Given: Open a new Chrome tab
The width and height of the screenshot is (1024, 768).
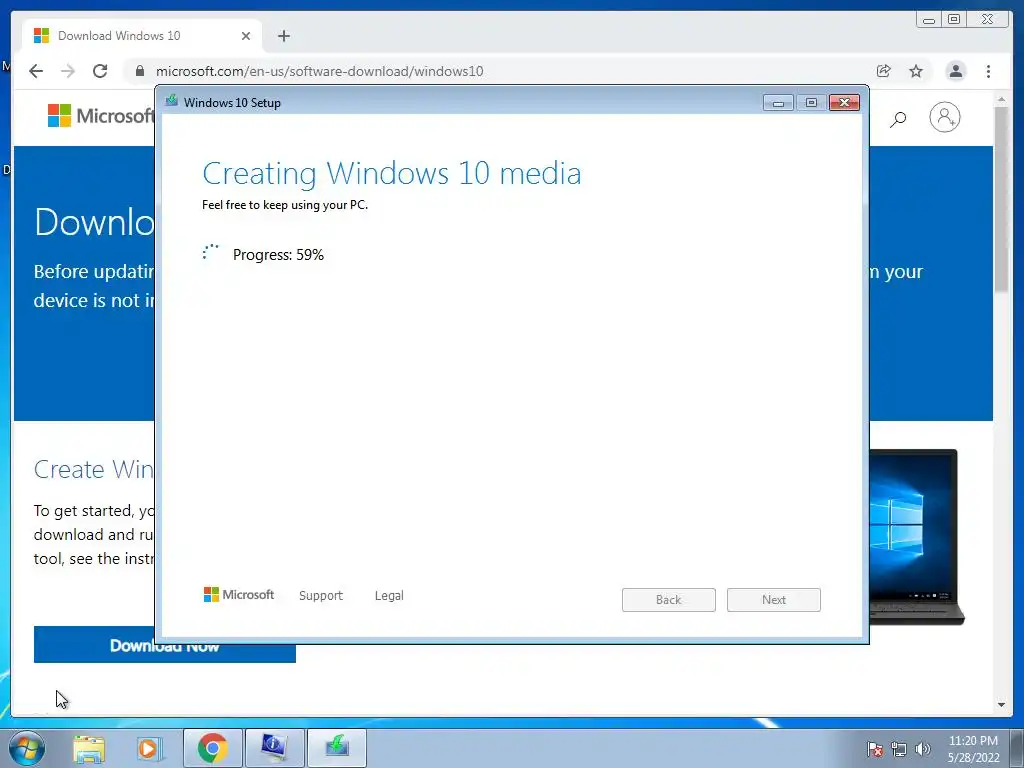Looking at the screenshot, I should tap(283, 36).
